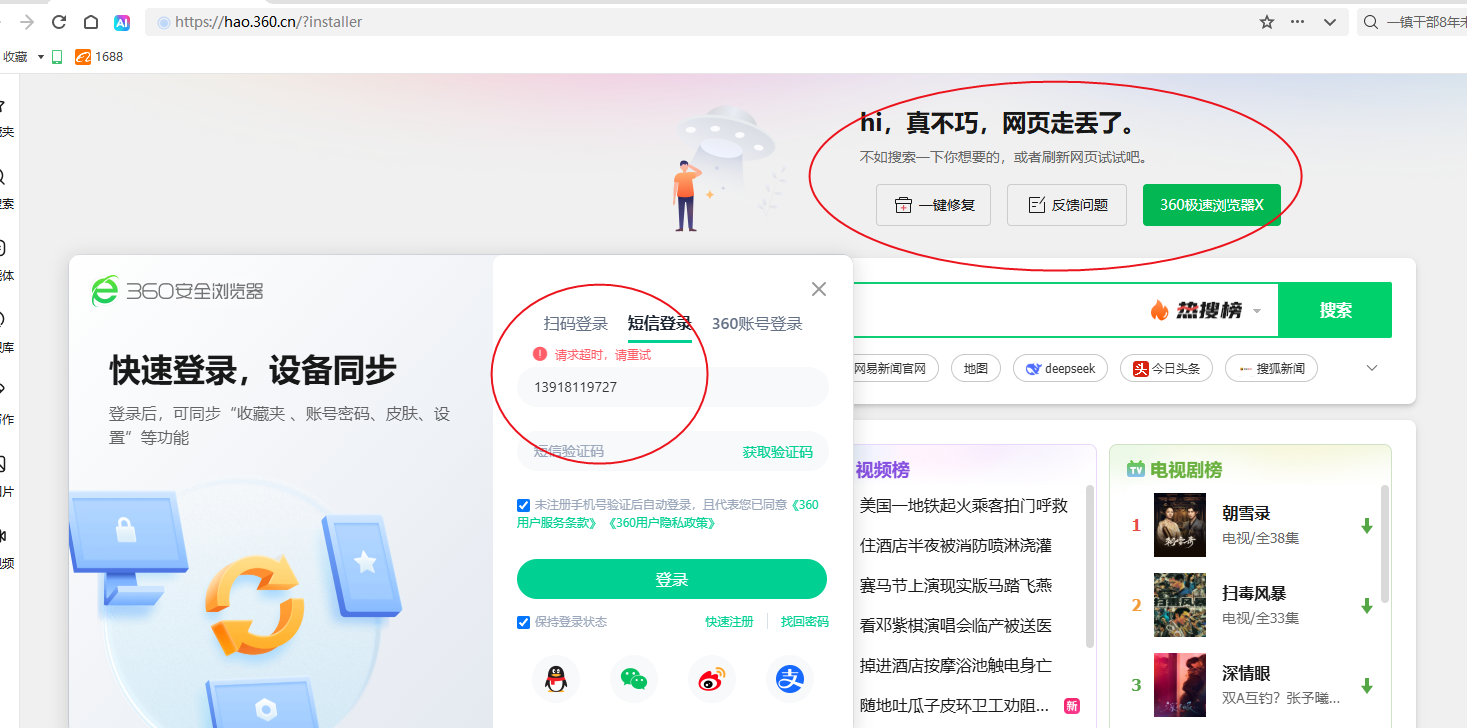
Task: Open the mobile bookmarks phone icon
Action: pos(57,57)
